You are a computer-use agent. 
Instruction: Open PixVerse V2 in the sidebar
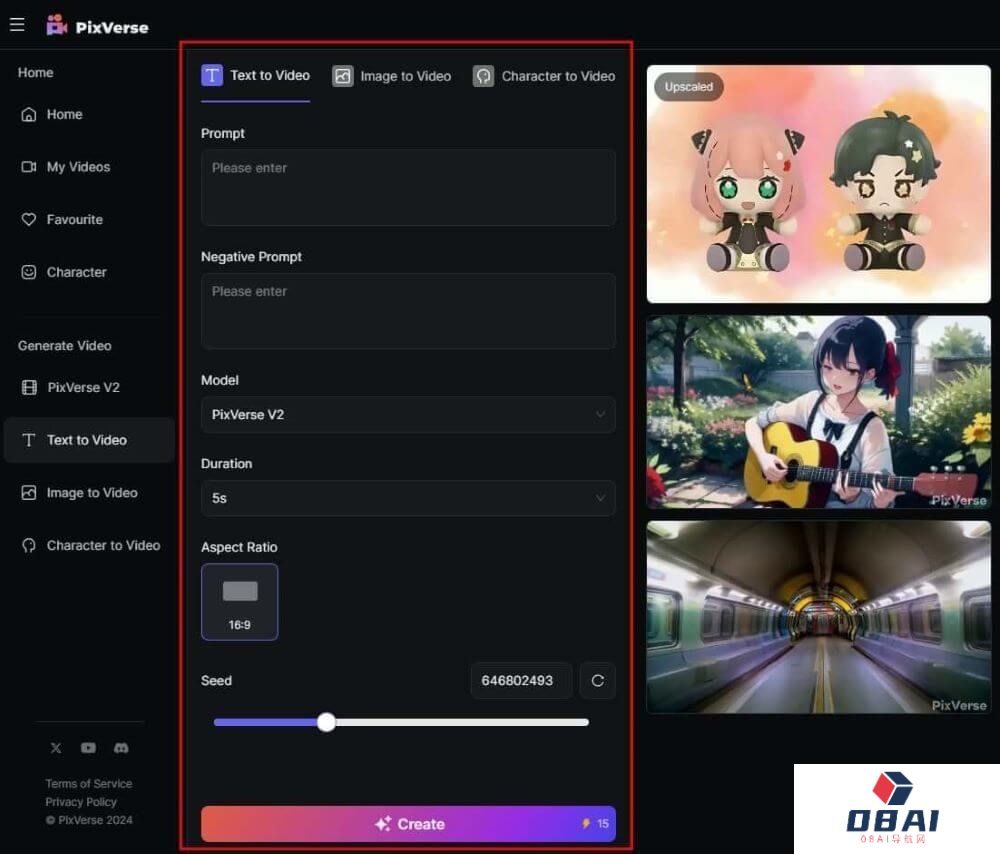point(84,388)
